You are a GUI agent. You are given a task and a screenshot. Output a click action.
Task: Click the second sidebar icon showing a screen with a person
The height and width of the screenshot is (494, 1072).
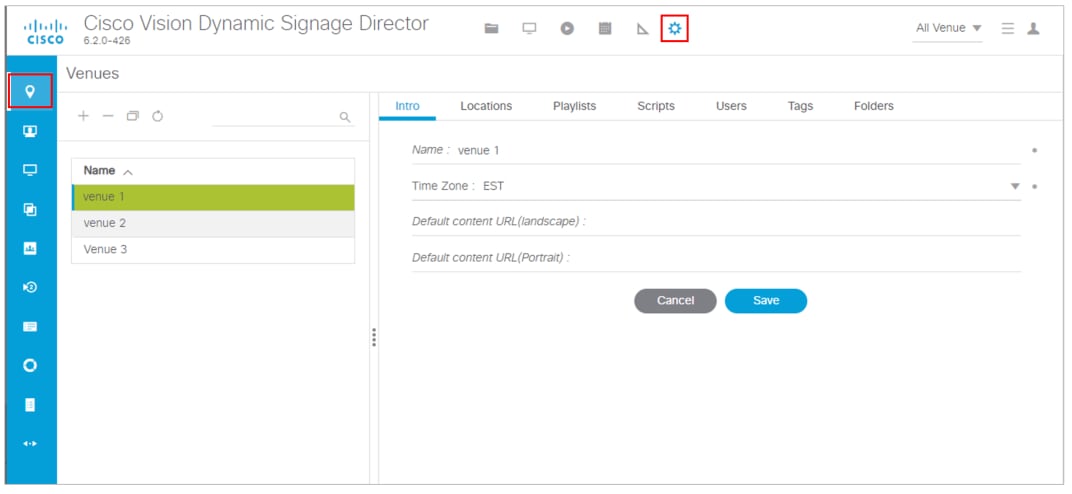coord(29,131)
